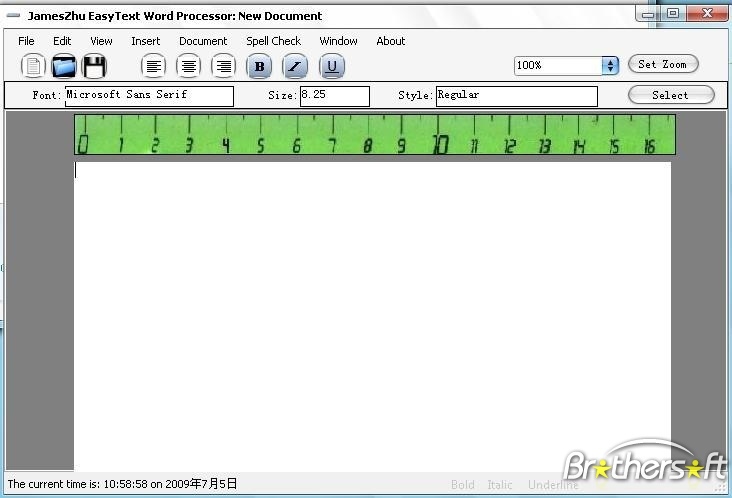Open the View menu

101,41
